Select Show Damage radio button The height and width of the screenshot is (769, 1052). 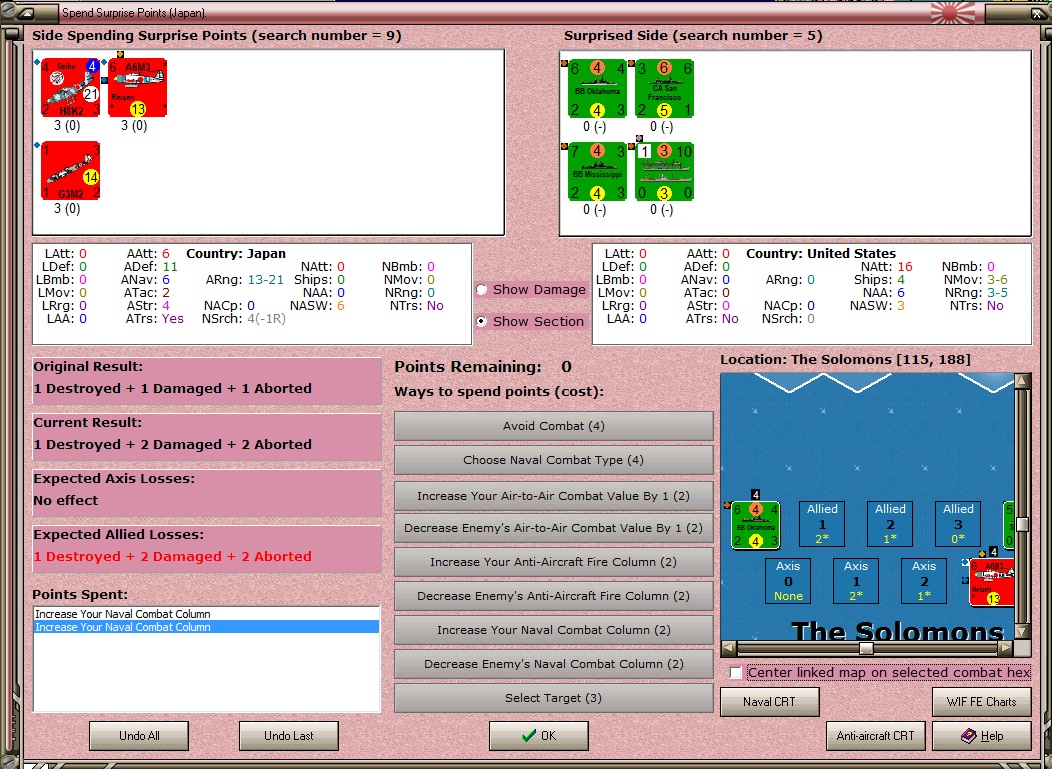tap(481, 290)
